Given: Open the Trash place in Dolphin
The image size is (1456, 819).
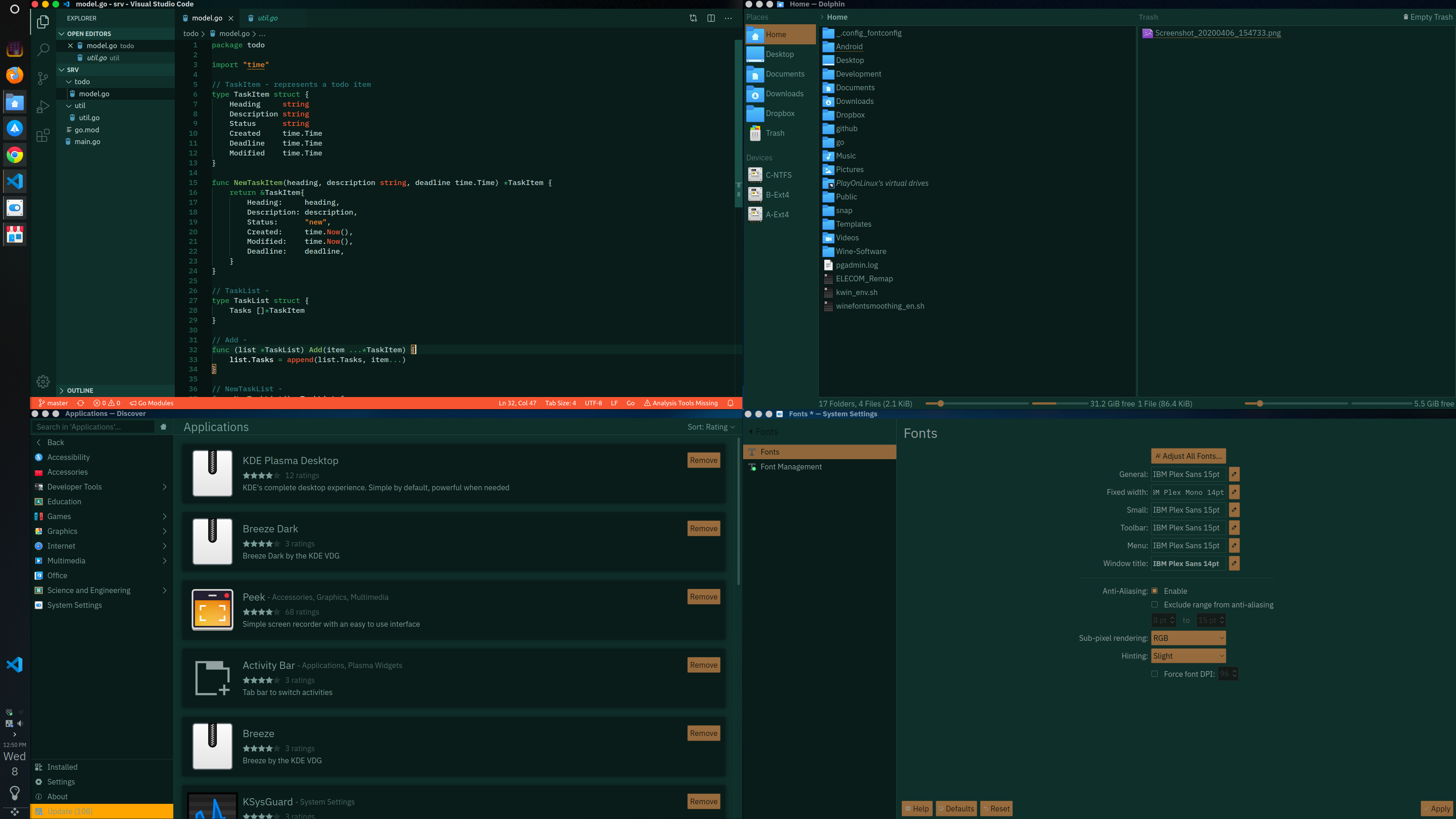Looking at the screenshot, I should [780, 133].
